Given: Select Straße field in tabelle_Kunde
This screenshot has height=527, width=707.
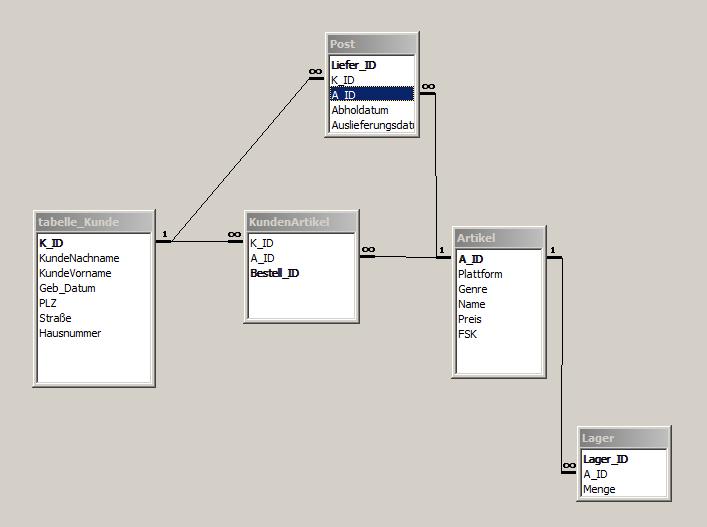Looking at the screenshot, I should coord(94,318).
